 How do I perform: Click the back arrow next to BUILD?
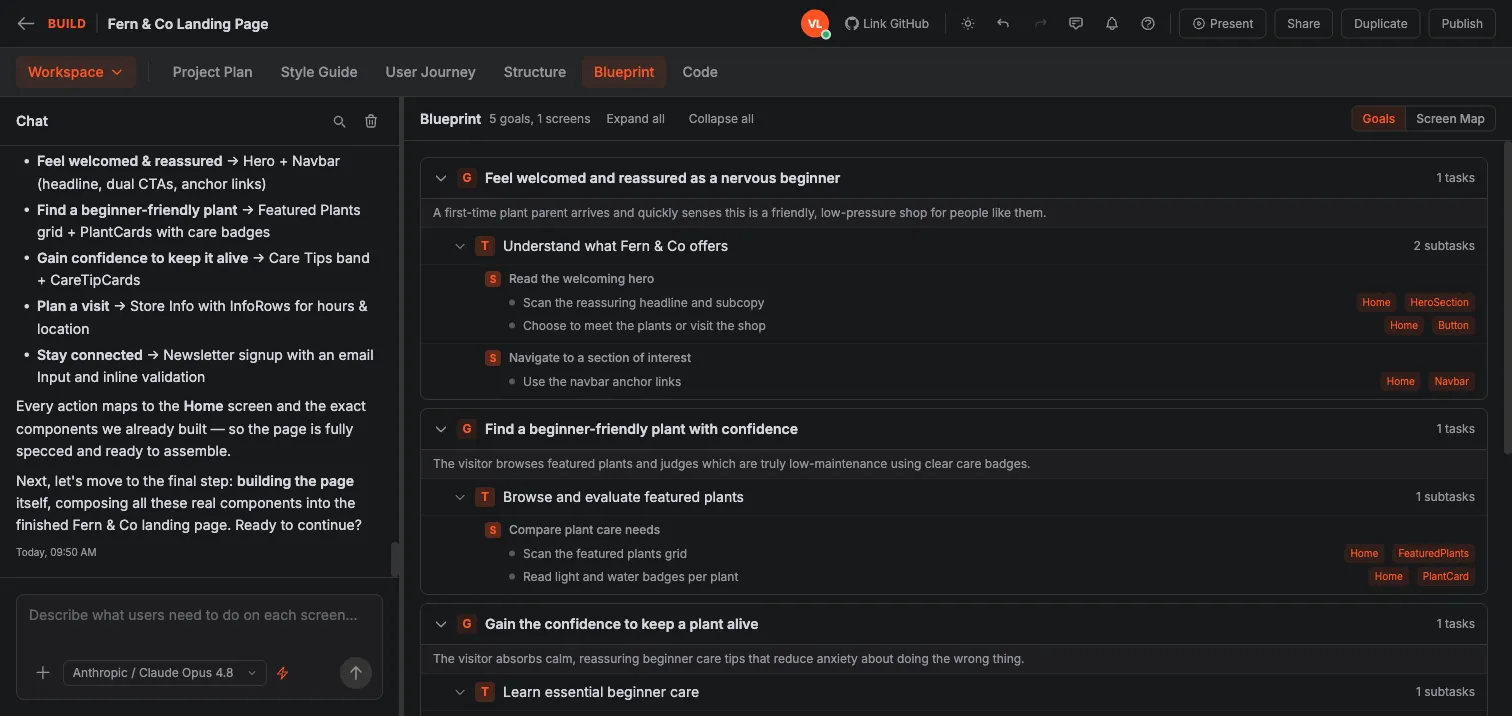pyautogui.click(x=25, y=24)
